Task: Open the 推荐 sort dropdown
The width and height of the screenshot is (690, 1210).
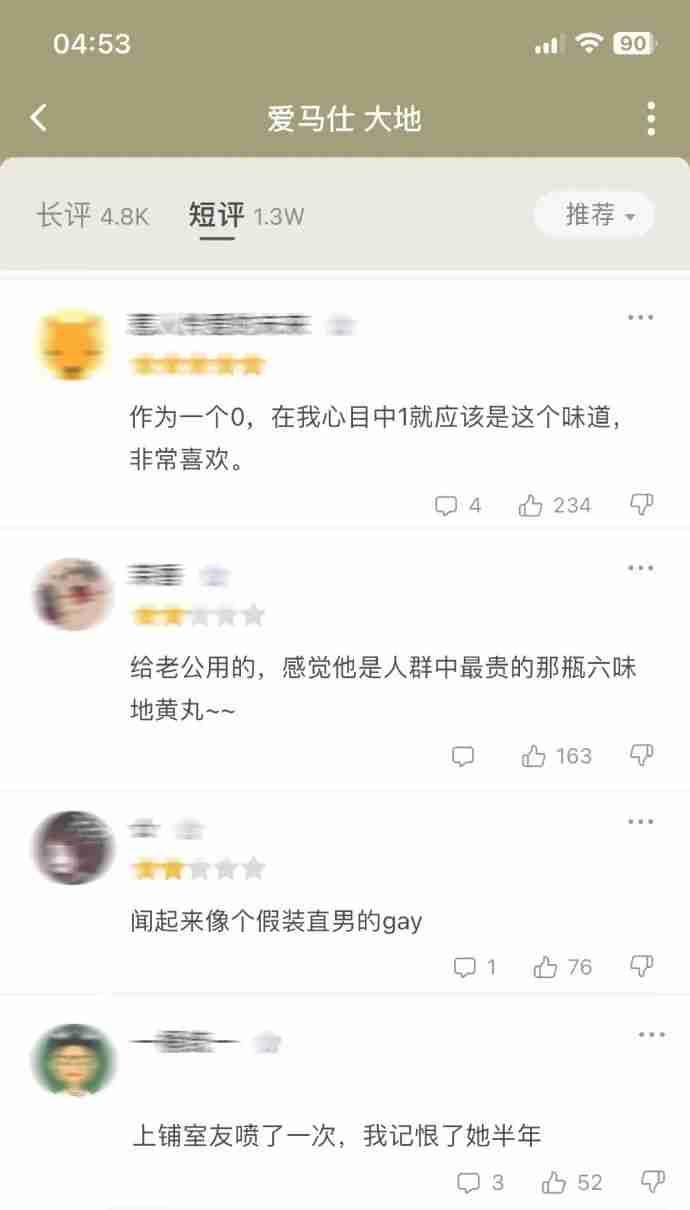Action: pos(594,215)
